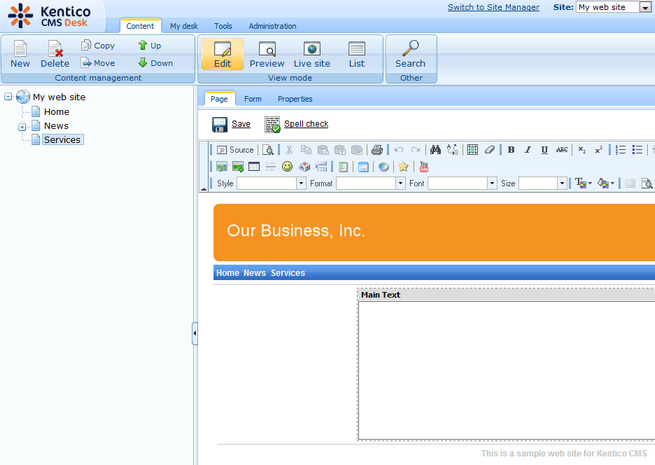Switch to Preview view mode
The height and width of the screenshot is (465, 655).
click(267, 54)
